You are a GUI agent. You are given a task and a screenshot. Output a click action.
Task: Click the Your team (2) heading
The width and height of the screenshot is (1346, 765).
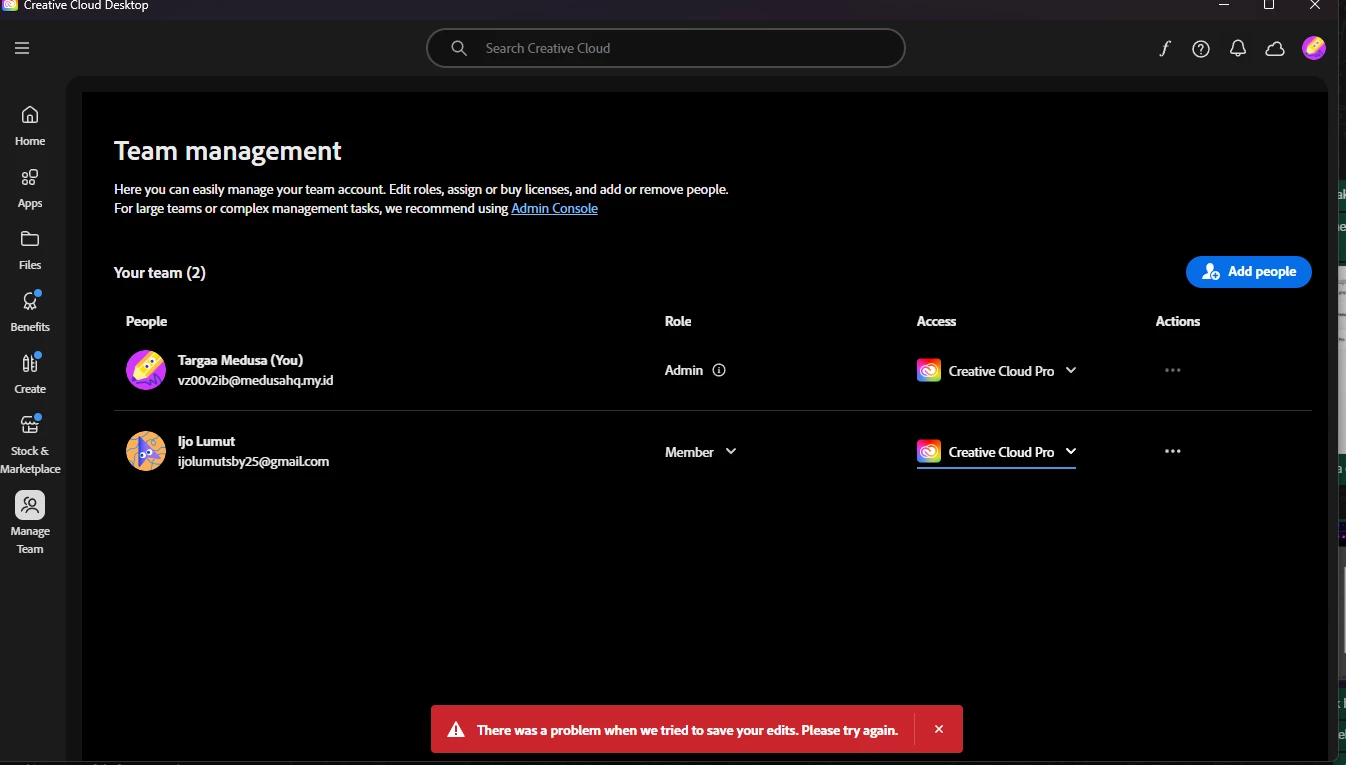click(160, 272)
